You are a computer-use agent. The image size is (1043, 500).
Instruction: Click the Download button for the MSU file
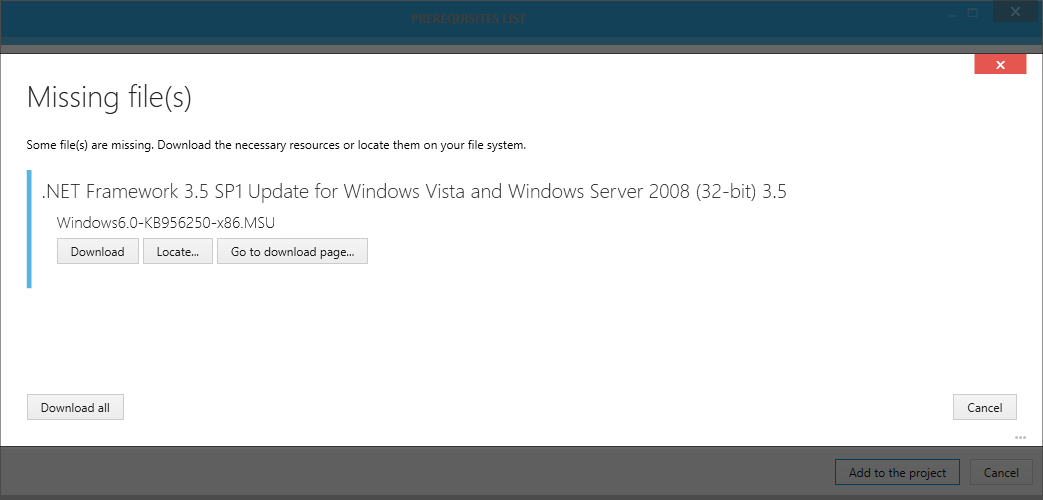click(x=97, y=252)
